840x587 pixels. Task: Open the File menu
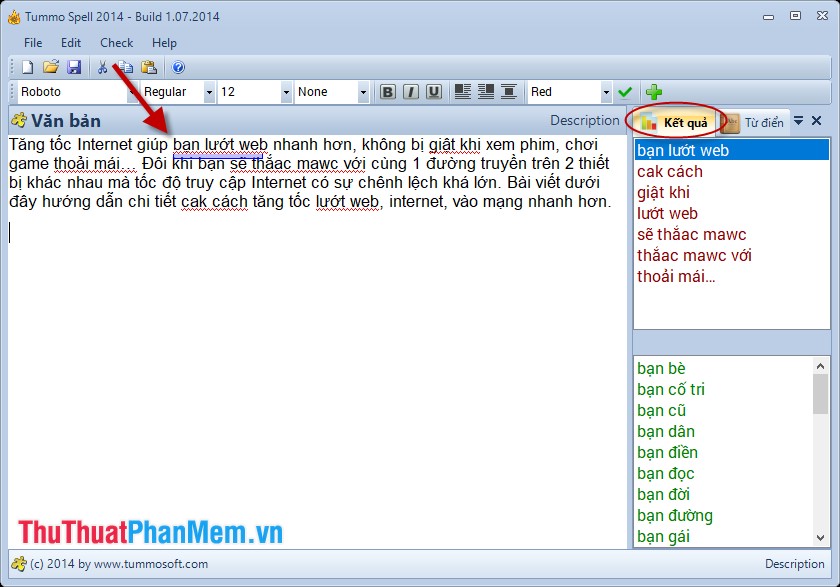(x=33, y=43)
